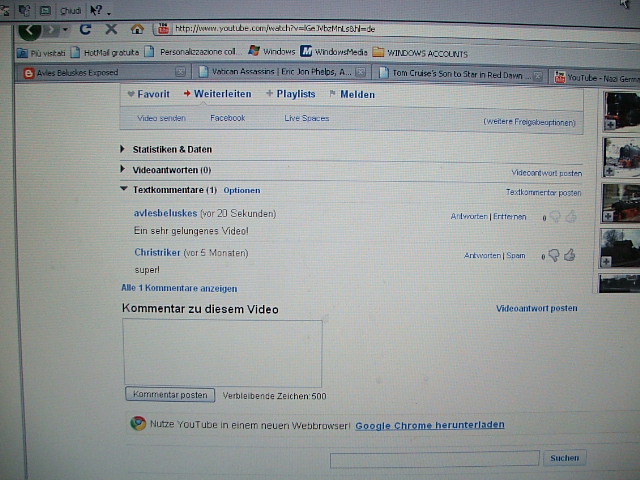Open comment Optionen link
Screen dimensions: 640x480
click(242, 191)
